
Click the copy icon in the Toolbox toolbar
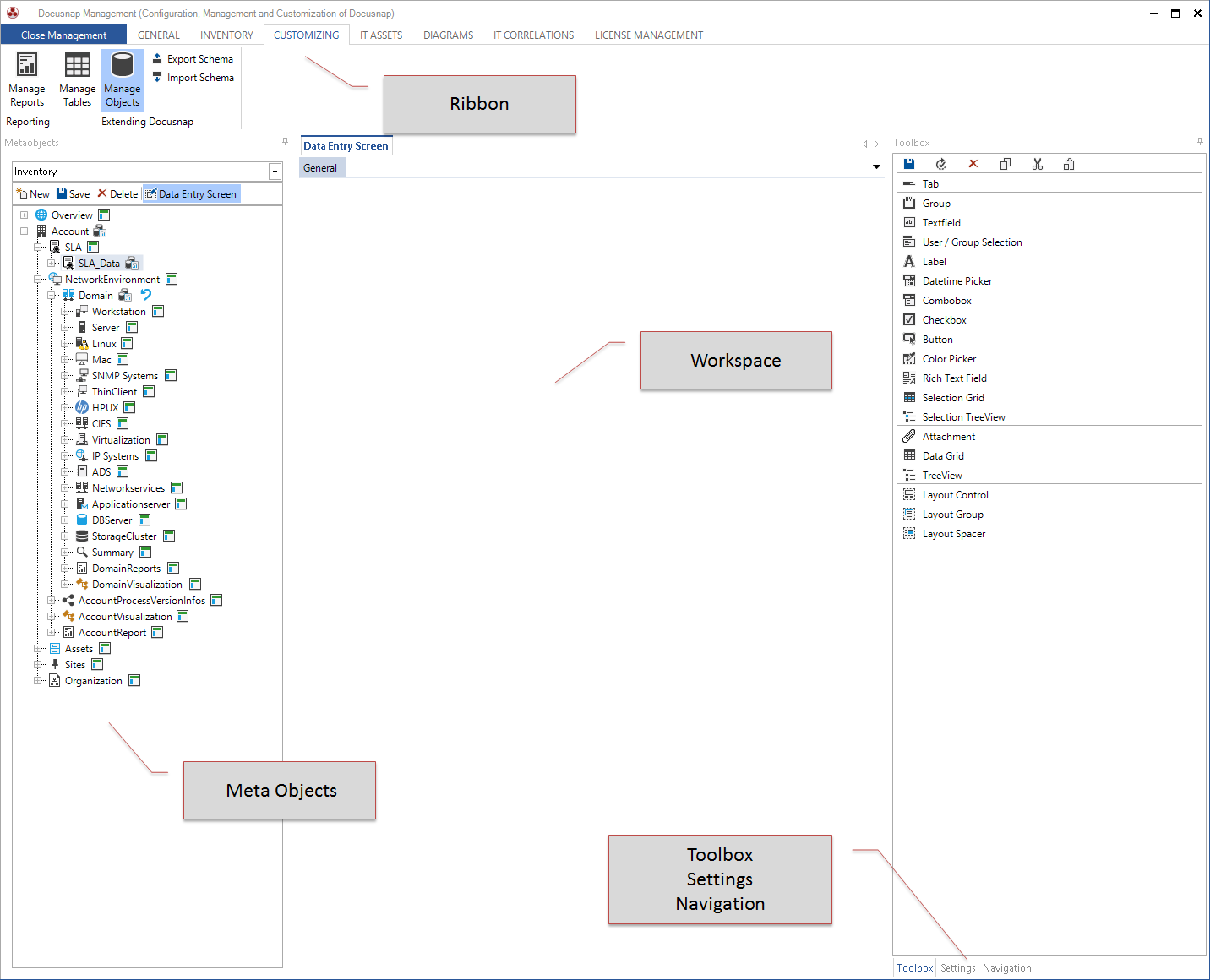click(x=1006, y=164)
